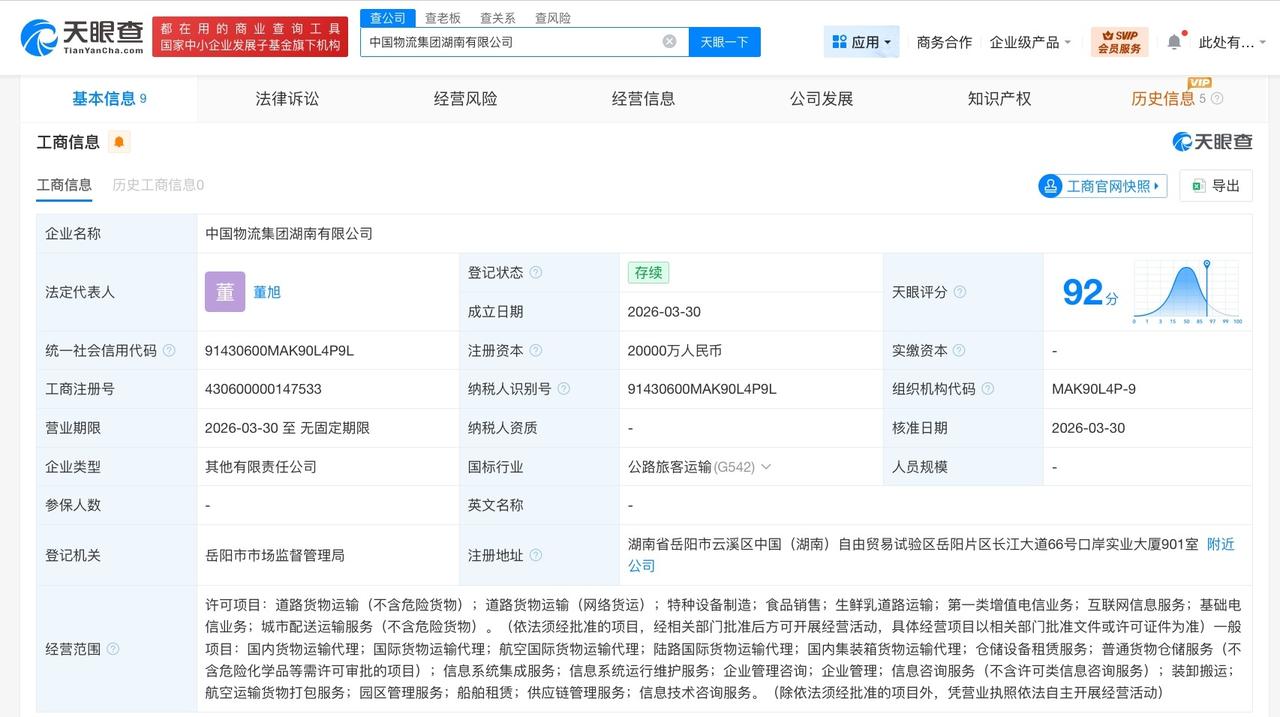Click the bell icon beside 工商信息 heading
The width and height of the screenshot is (1280, 717).
click(119, 142)
